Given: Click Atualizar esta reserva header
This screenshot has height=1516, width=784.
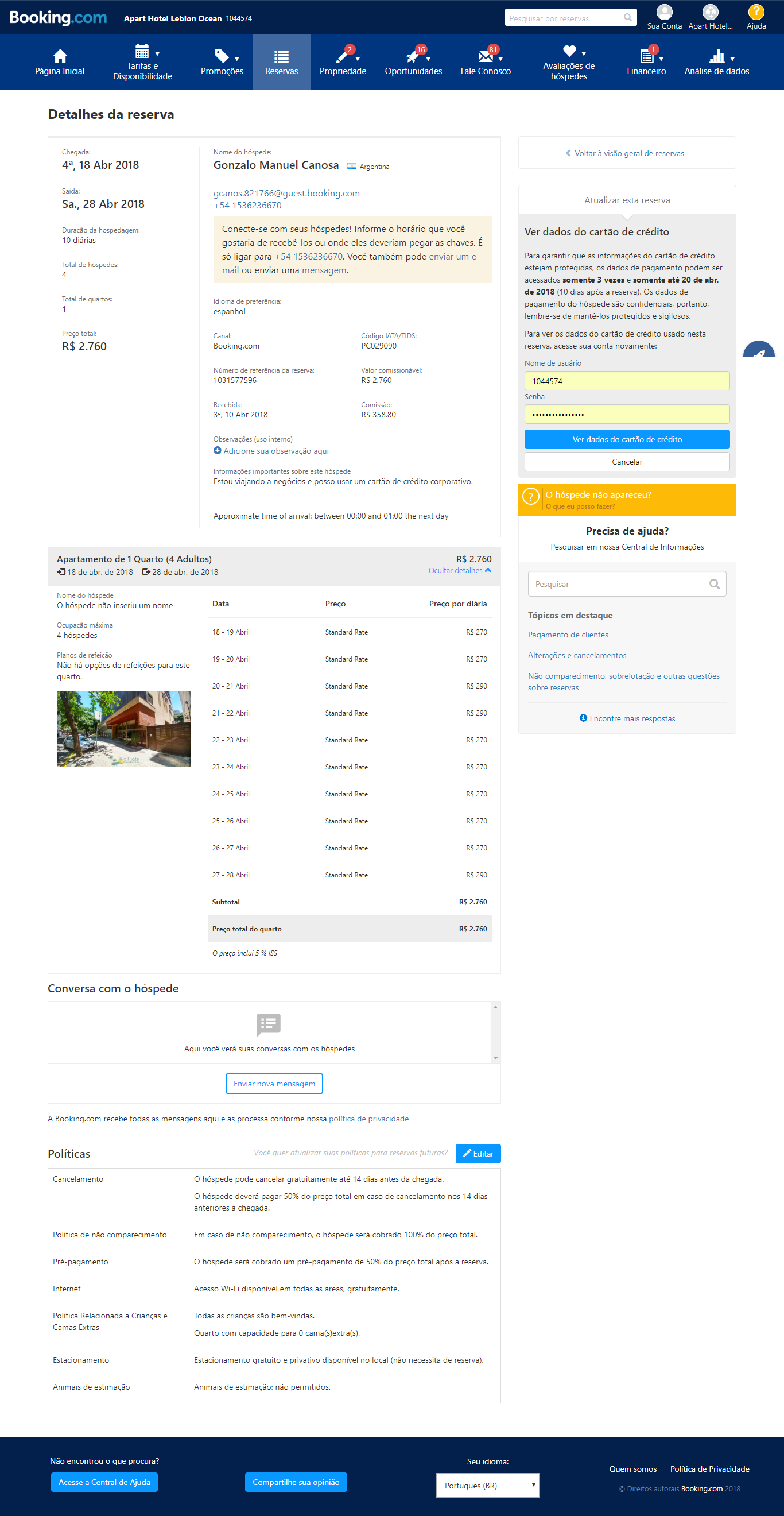Looking at the screenshot, I should [627, 200].
